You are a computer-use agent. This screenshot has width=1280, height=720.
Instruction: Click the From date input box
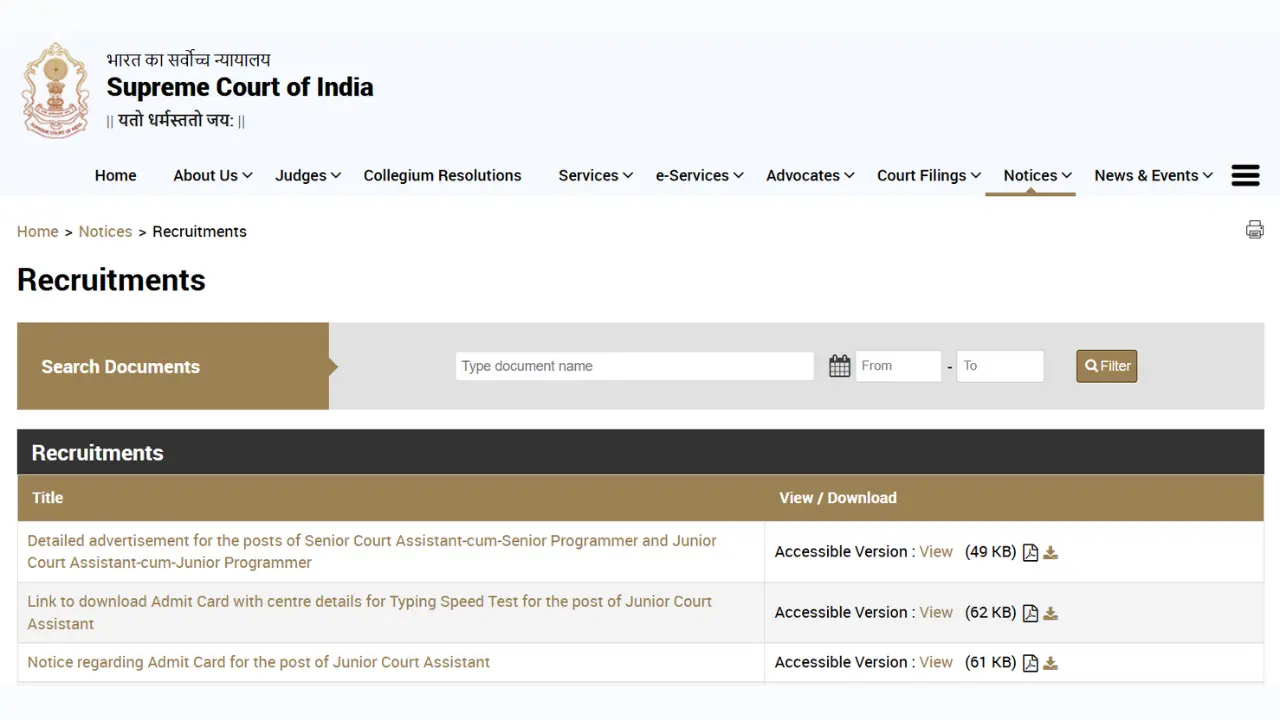tap(897, 366)
